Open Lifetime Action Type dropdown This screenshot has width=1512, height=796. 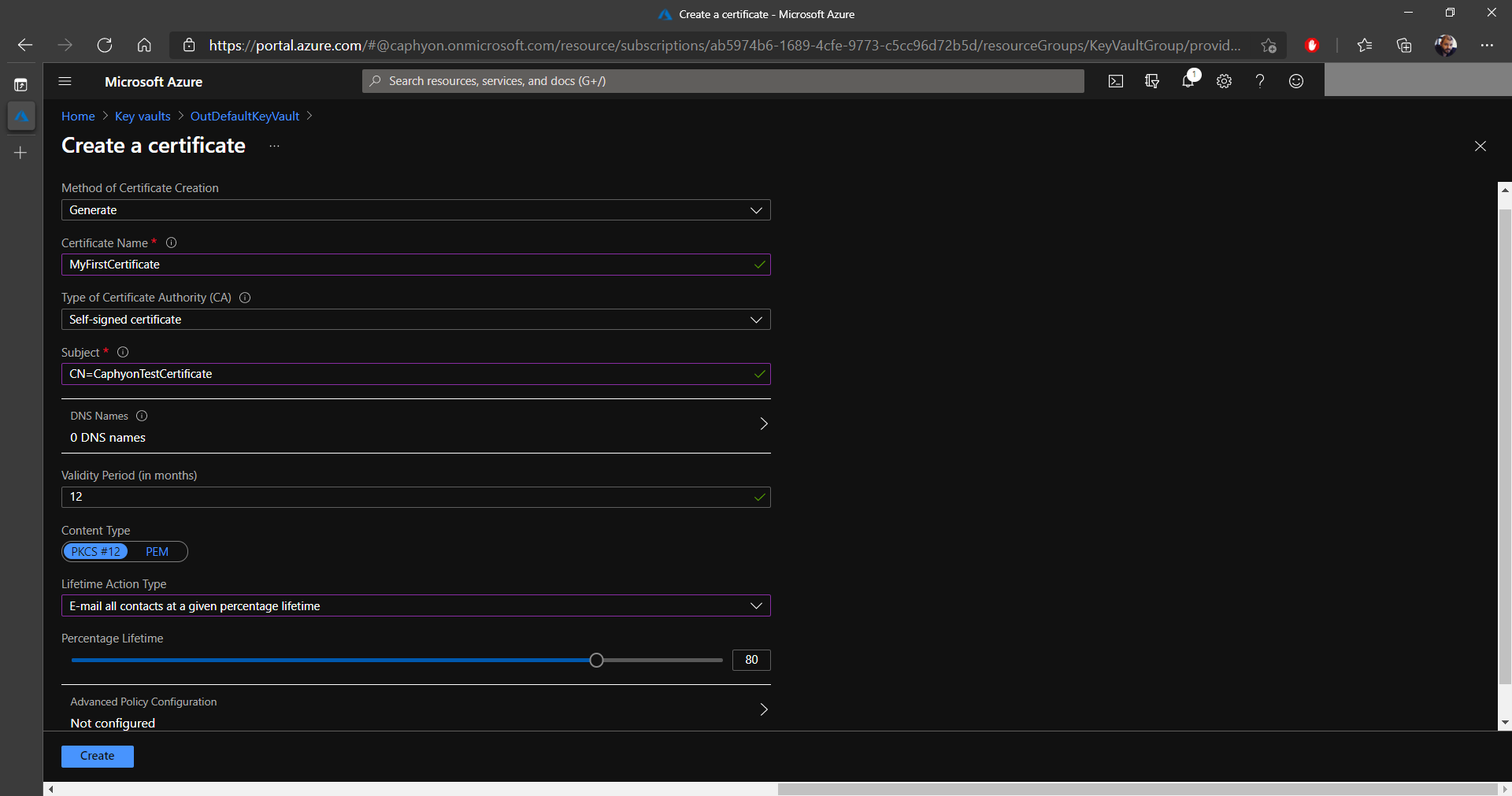point(416,606)
